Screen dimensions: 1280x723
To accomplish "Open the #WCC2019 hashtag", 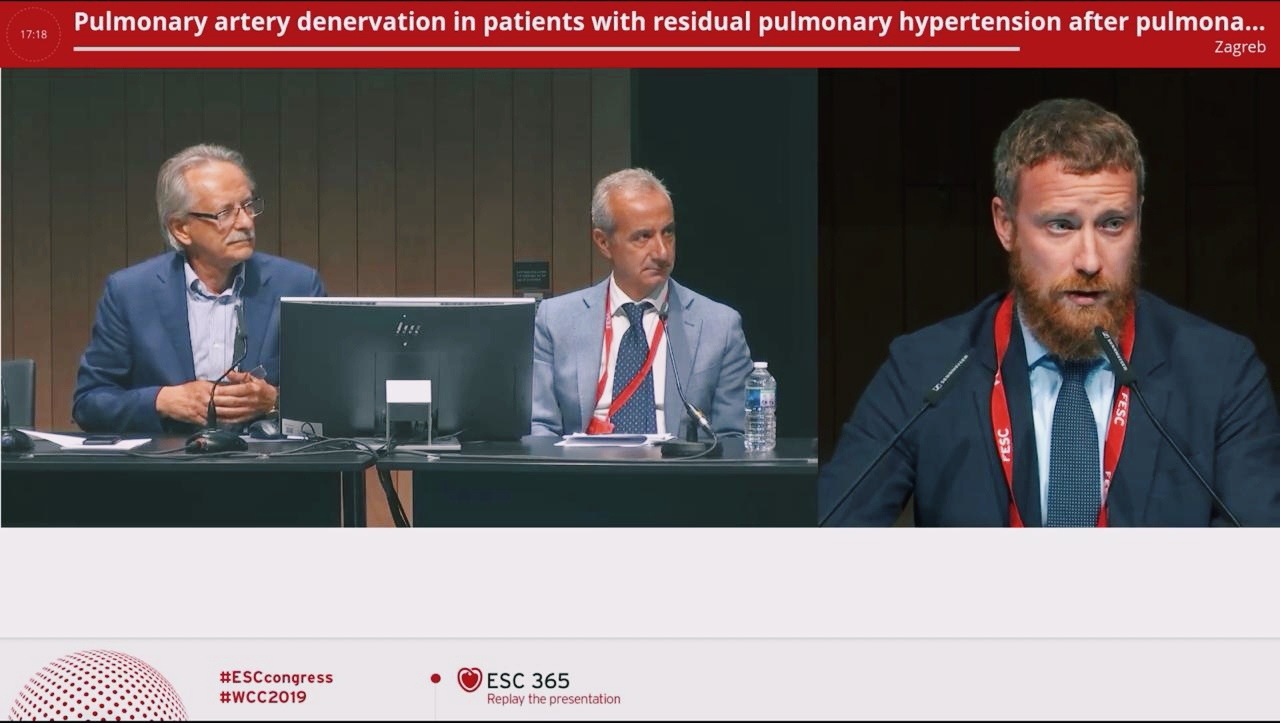I will coord(262,697).
